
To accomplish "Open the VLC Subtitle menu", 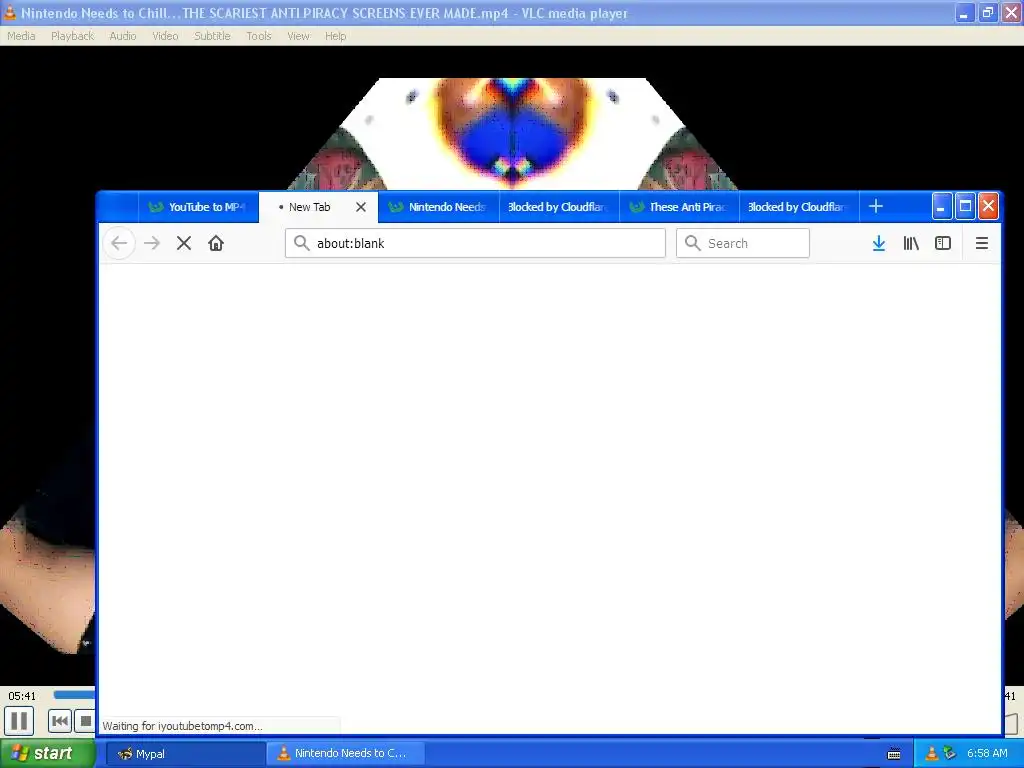I will point(212,36).
